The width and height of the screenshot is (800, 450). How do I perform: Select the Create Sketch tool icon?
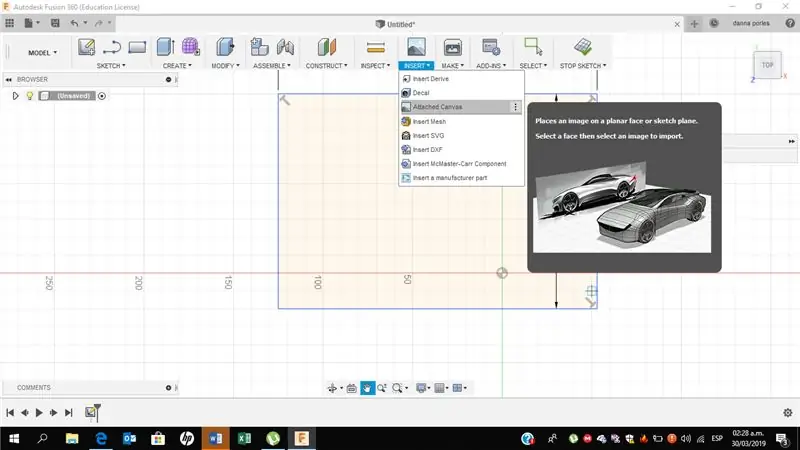coord(86,47)
